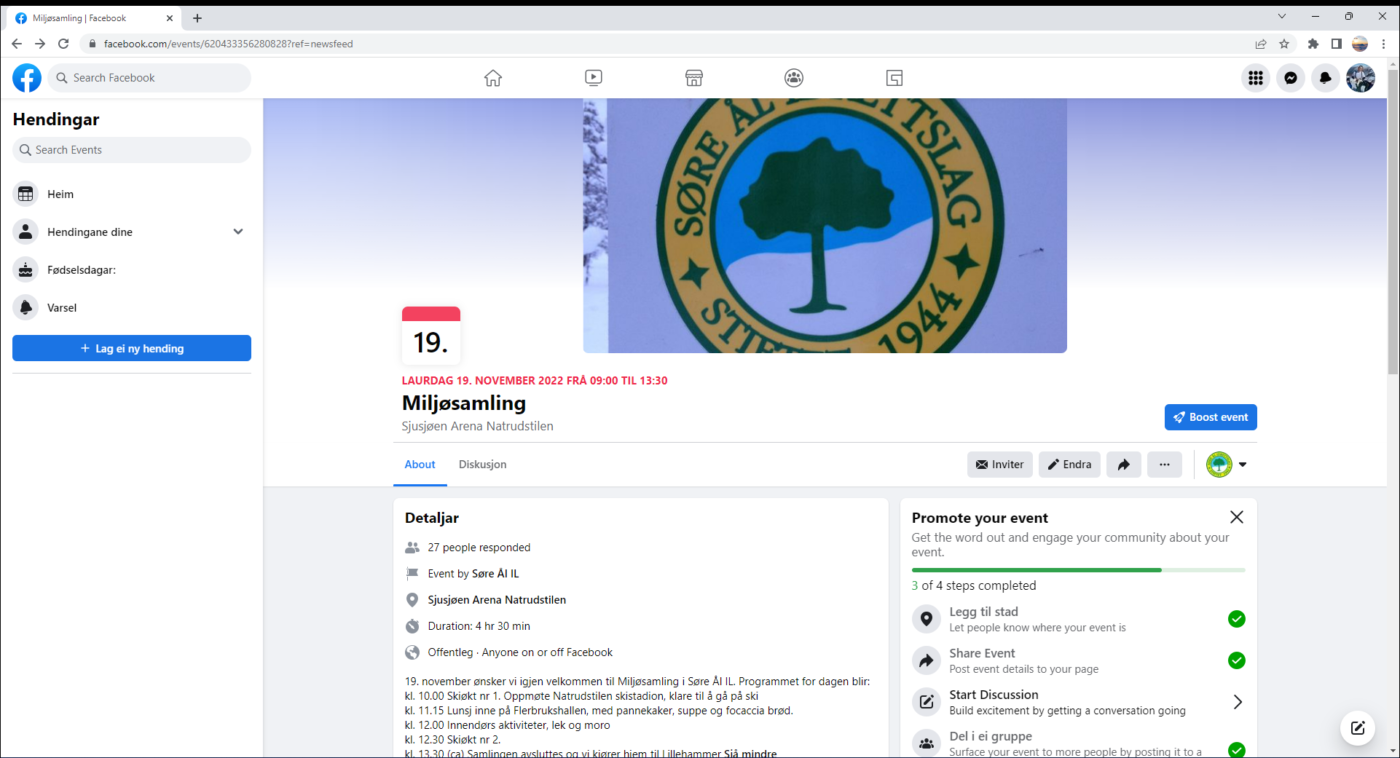Bookmark this page with the star icon
Image resolution: width=1400 pixels, height=758 pixels.
tap(1284, 44)
